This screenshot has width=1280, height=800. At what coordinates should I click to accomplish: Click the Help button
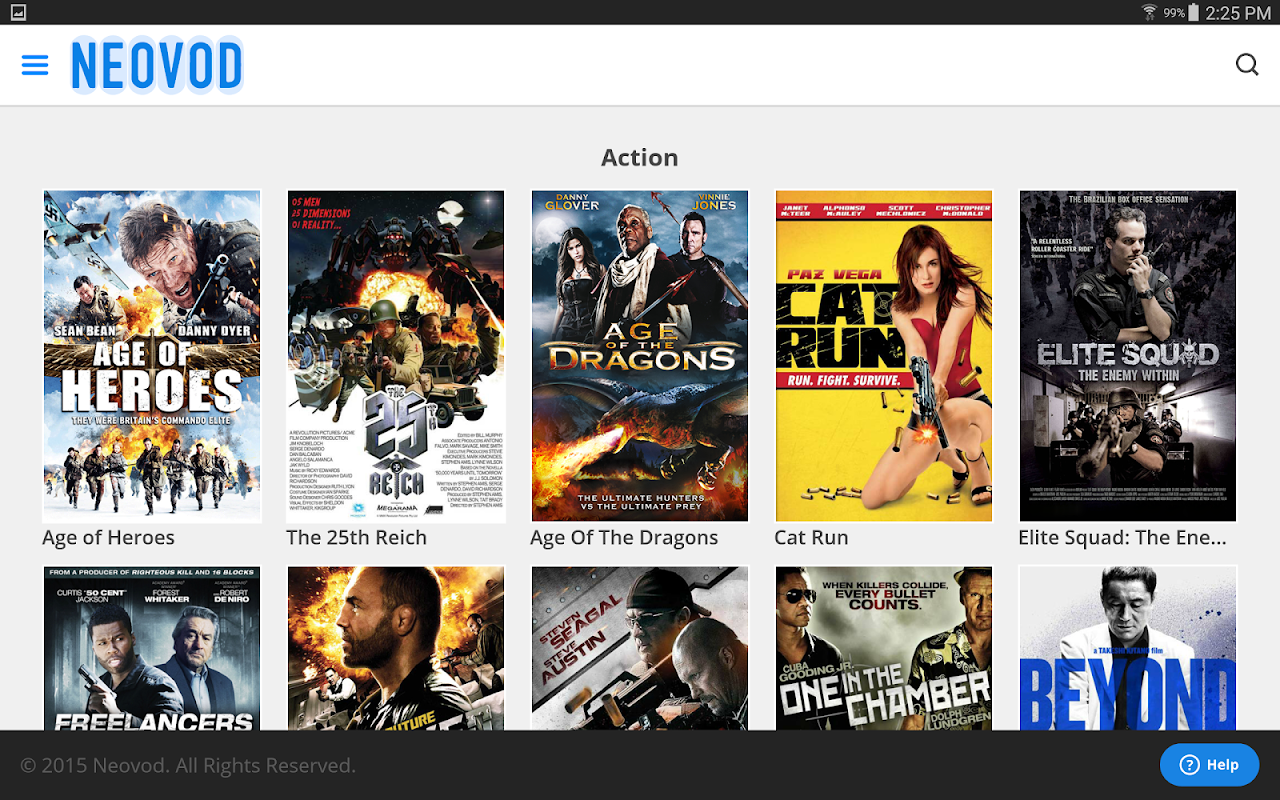click(x=1209, y=765)
